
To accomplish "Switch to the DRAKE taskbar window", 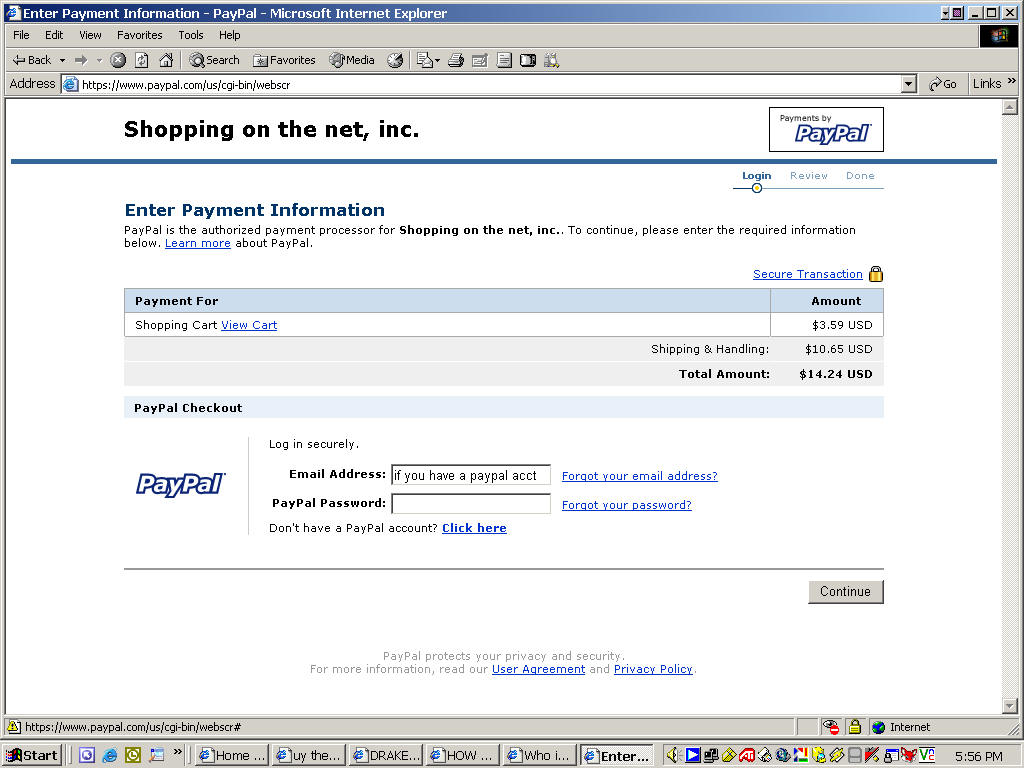I will tap(387, 756).
